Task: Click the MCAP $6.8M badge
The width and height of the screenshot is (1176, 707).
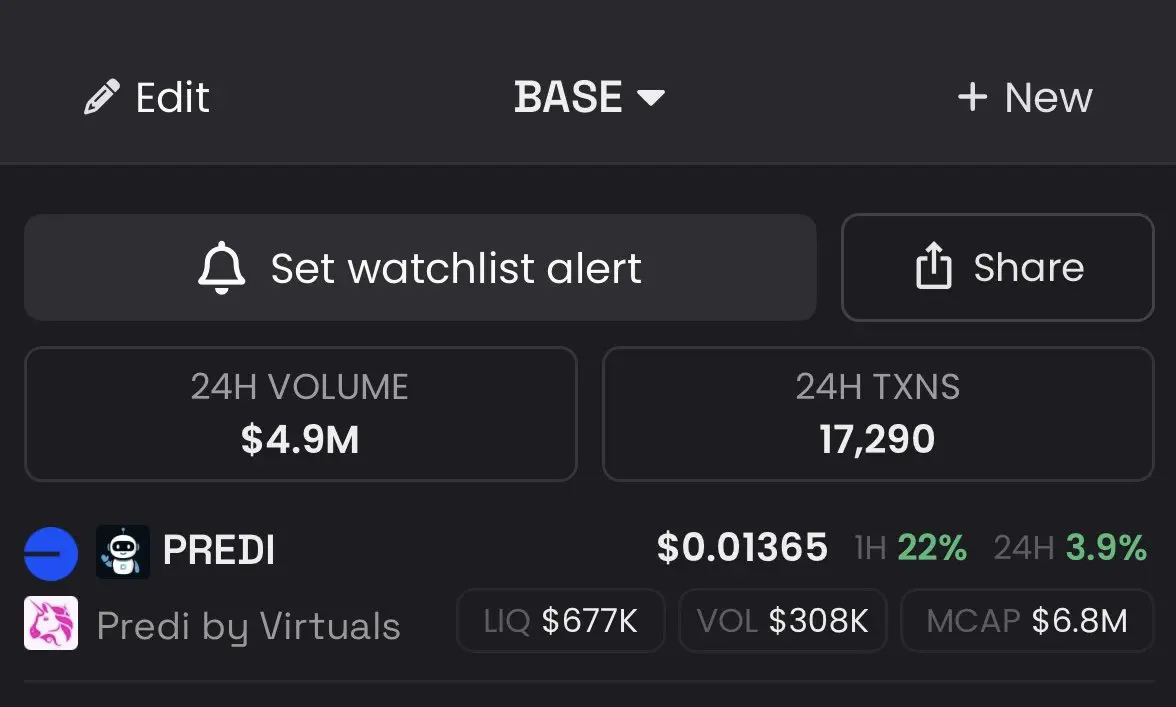Action: [x=1027, y=621]
